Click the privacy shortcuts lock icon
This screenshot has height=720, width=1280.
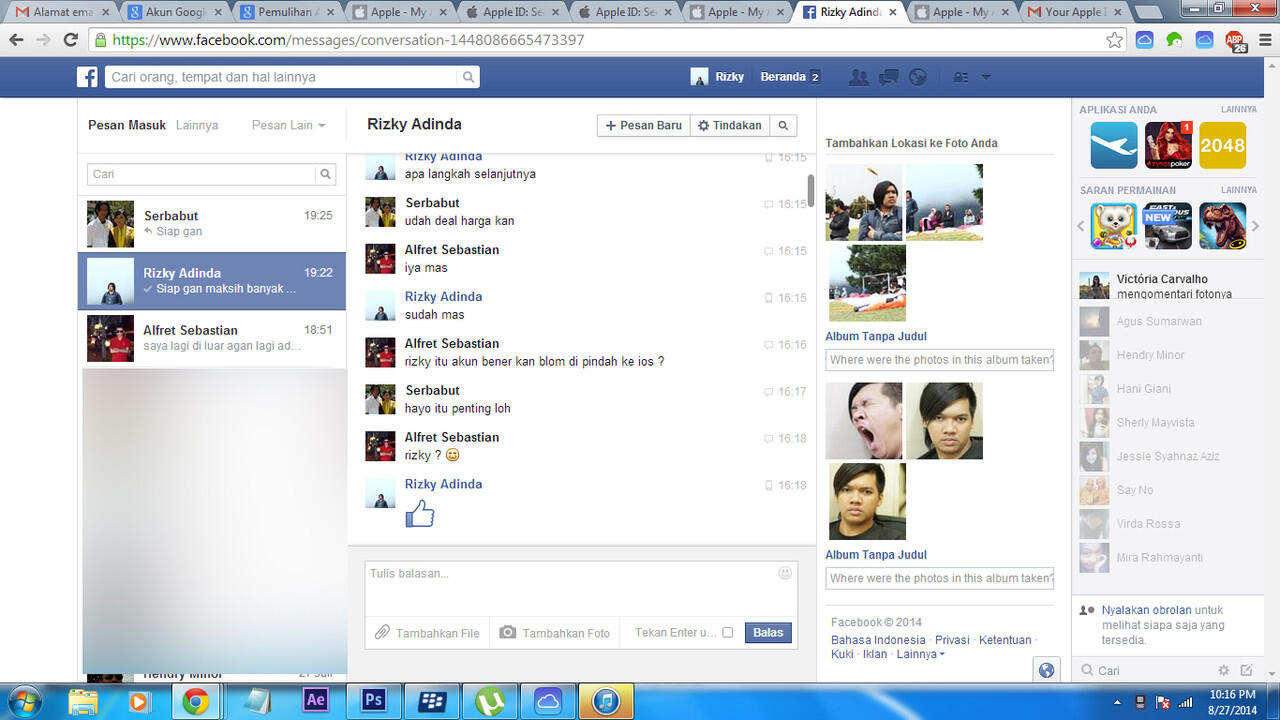(961, 77)
